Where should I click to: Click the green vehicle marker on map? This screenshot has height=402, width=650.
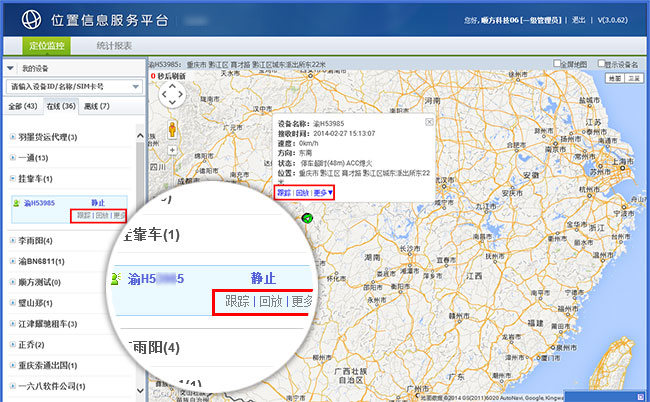coord(307,218)
